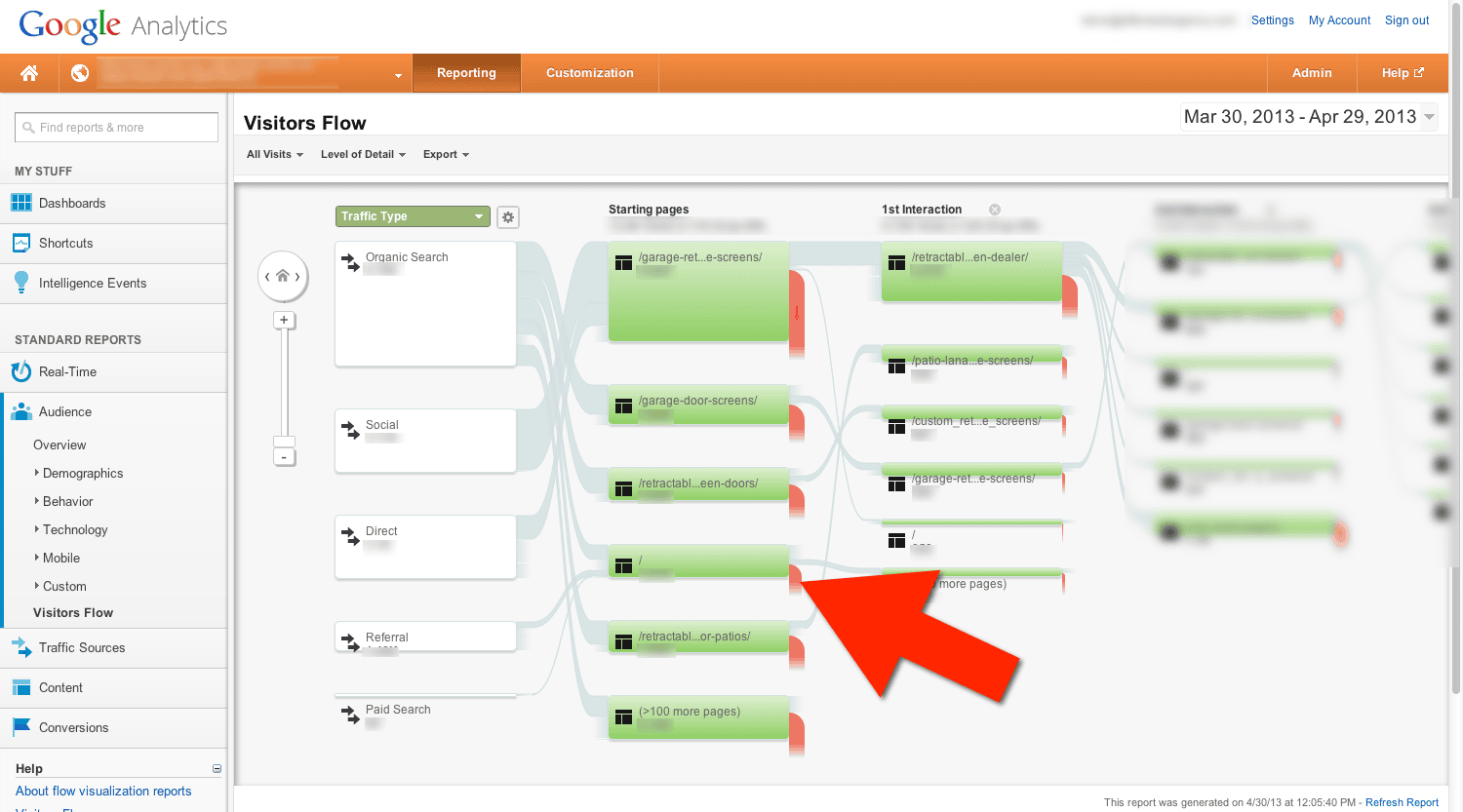This screenshot has width=1463, height=812.
Task: Open the My Account link
Action: pyautogui.click(x=1339, y=20)
